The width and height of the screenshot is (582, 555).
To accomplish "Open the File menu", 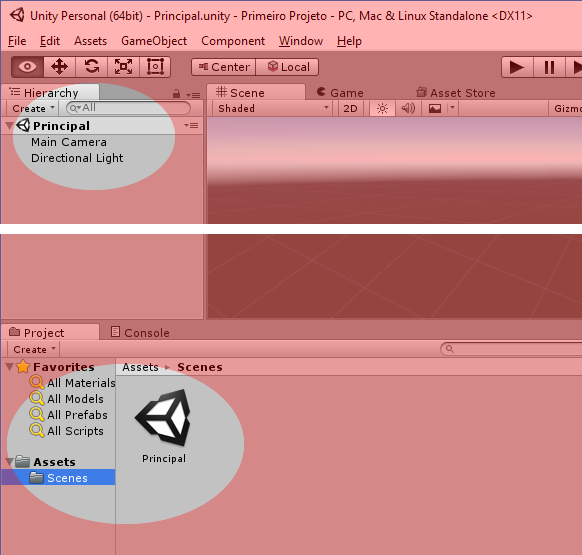I will [x=17, y=41].
